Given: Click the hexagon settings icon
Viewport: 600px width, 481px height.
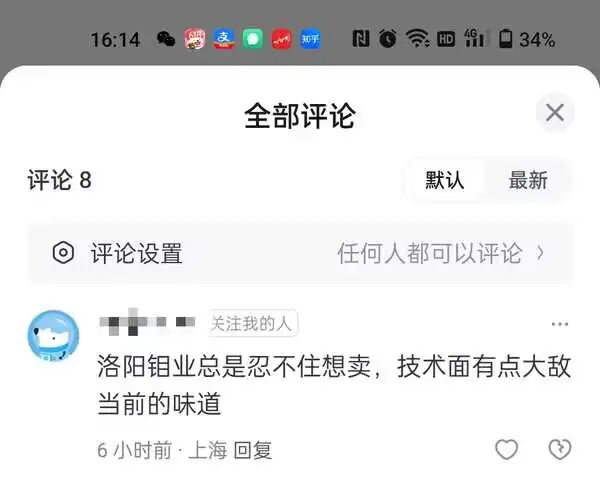Looking at the screenshot, I should click(63, 253).
